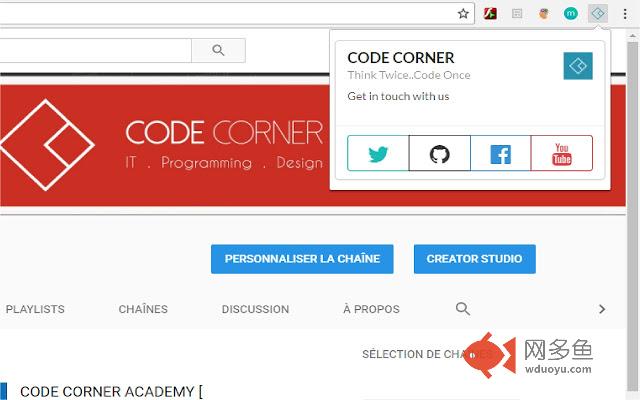Click the channel banner diamond logo
The image size is (640, 400).
point(47,145)
